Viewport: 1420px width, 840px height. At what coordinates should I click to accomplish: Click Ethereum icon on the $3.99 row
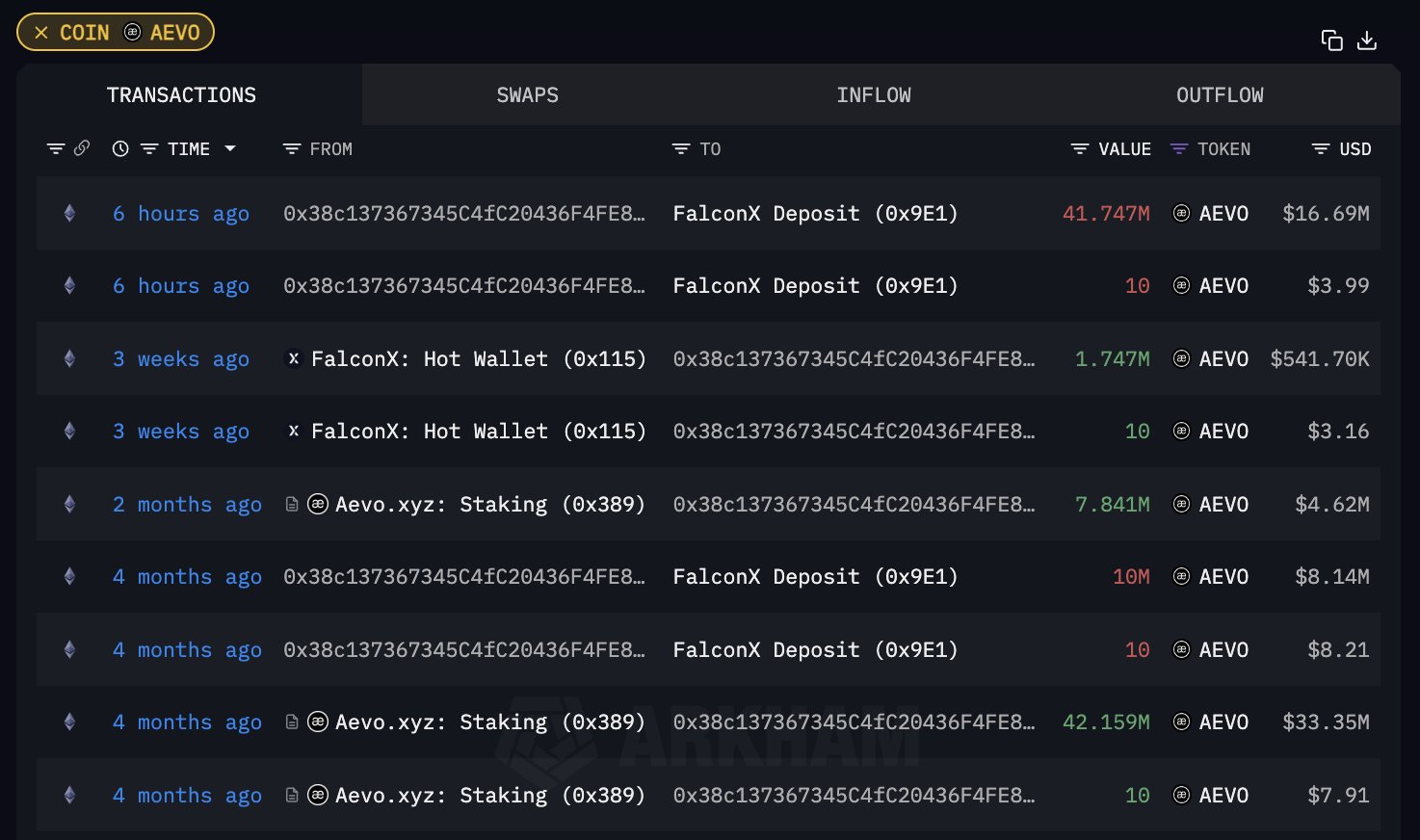pyautogui.click(x=69, y=285)
